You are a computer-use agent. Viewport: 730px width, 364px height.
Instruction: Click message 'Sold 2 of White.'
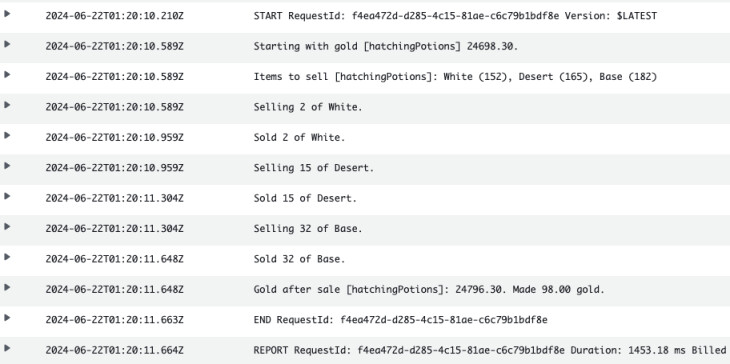pyautogui.click(x=299, y=138)
